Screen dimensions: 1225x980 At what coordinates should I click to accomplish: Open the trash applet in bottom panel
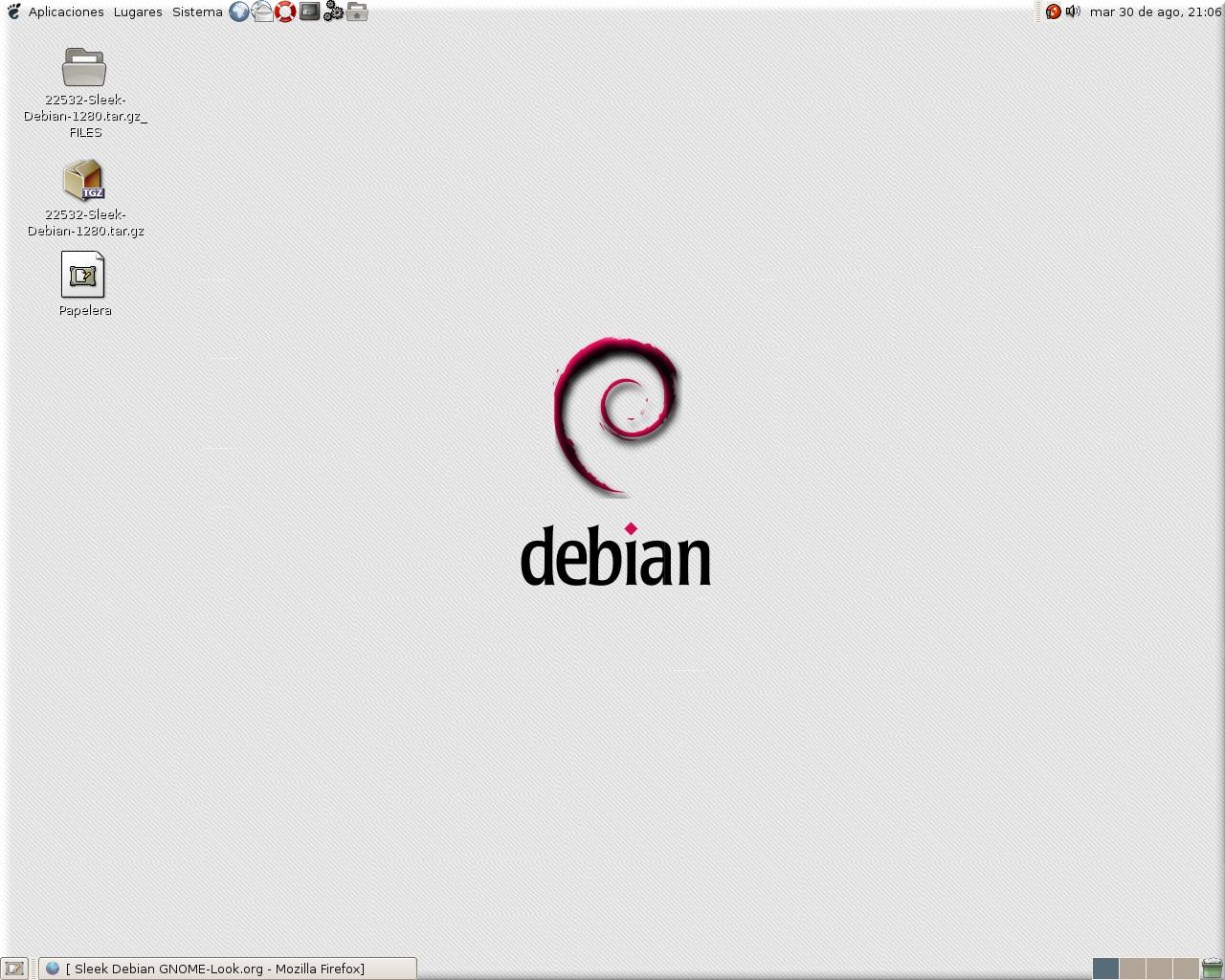(1213, 969)
